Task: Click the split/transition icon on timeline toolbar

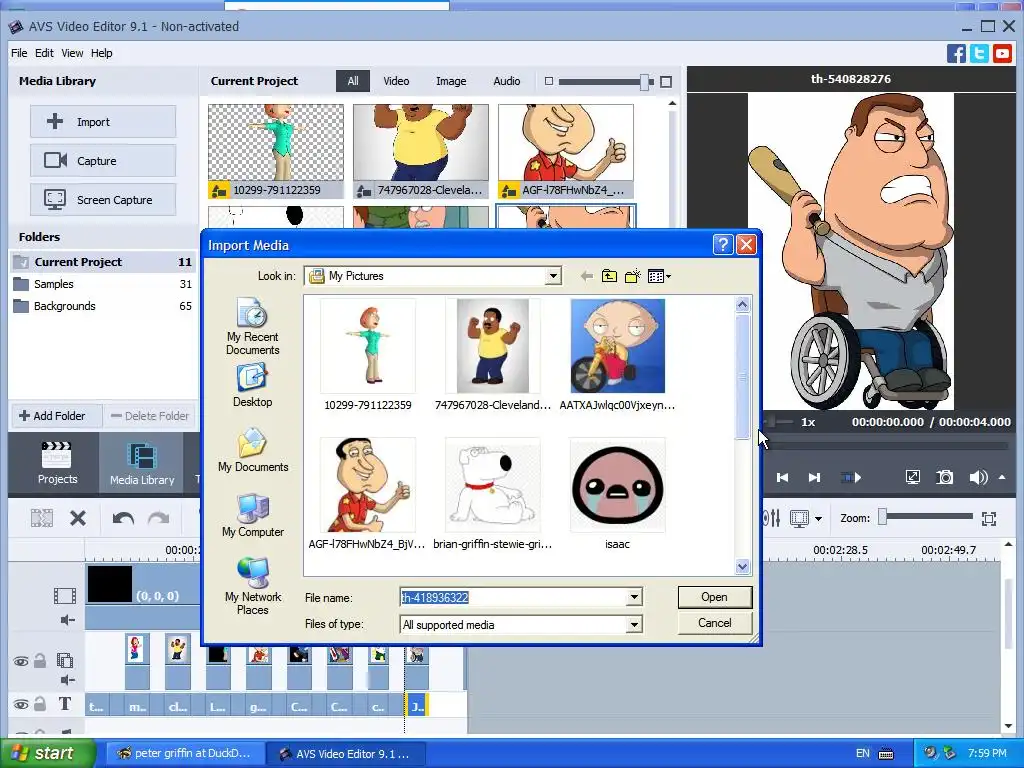Action: pyautogui.click(x=42, y=519)
